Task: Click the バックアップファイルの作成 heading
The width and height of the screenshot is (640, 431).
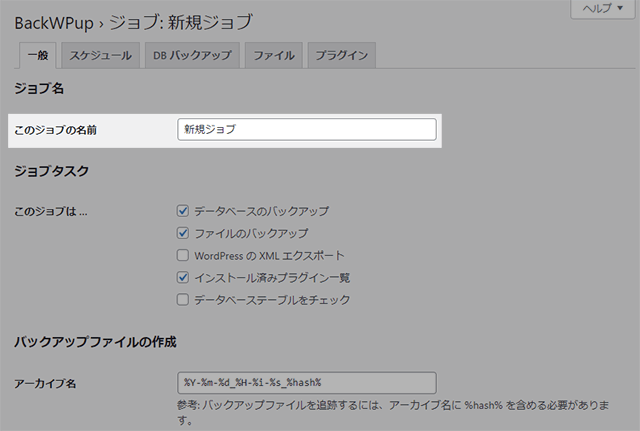Action: [x=95, y=342]
